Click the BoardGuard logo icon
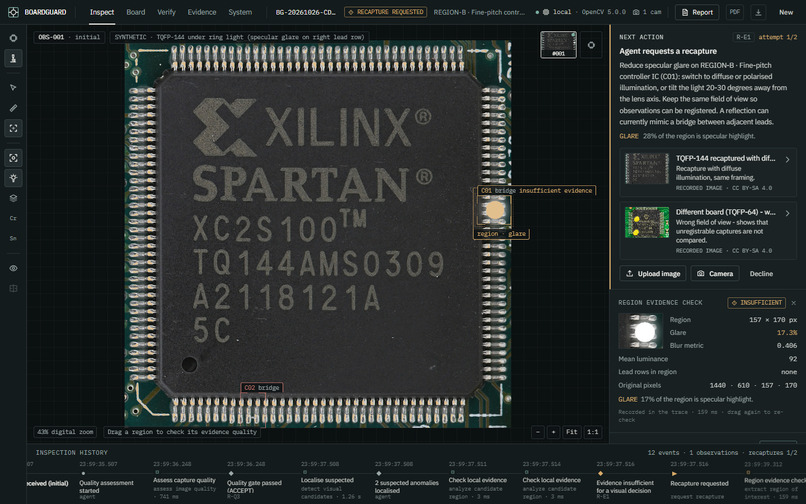This screenshot has height=504, width=806. pyautogui.click(x=13, y=12)
